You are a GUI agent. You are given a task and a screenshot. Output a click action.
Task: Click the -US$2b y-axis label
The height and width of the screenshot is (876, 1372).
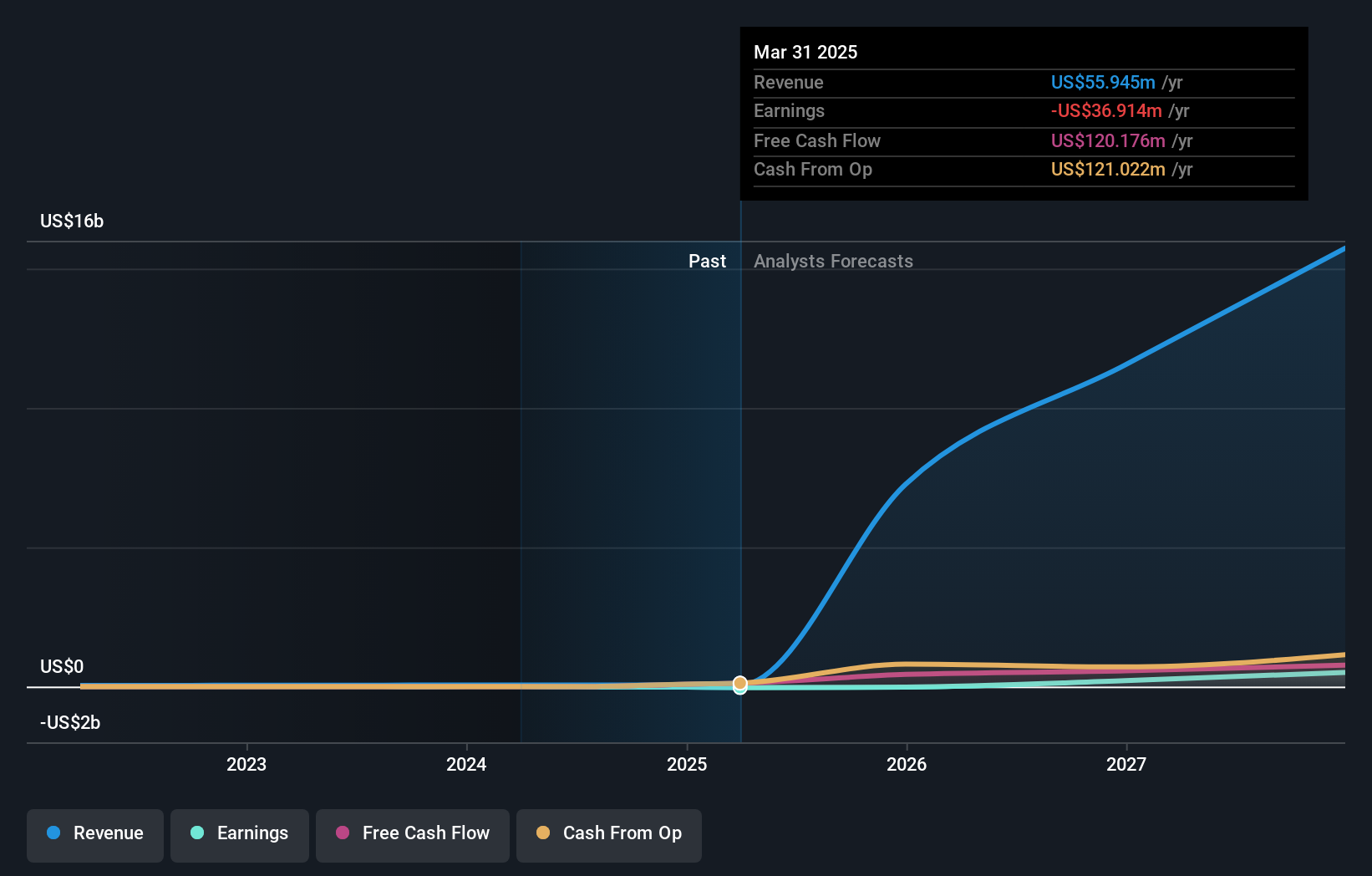pyautogui.click(x=70, y=722)
